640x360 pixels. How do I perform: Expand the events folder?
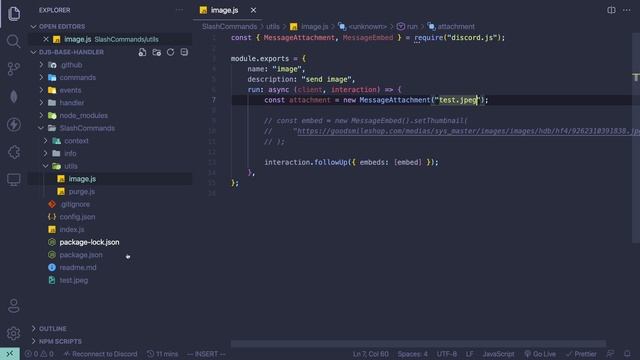tap(70, 90)
